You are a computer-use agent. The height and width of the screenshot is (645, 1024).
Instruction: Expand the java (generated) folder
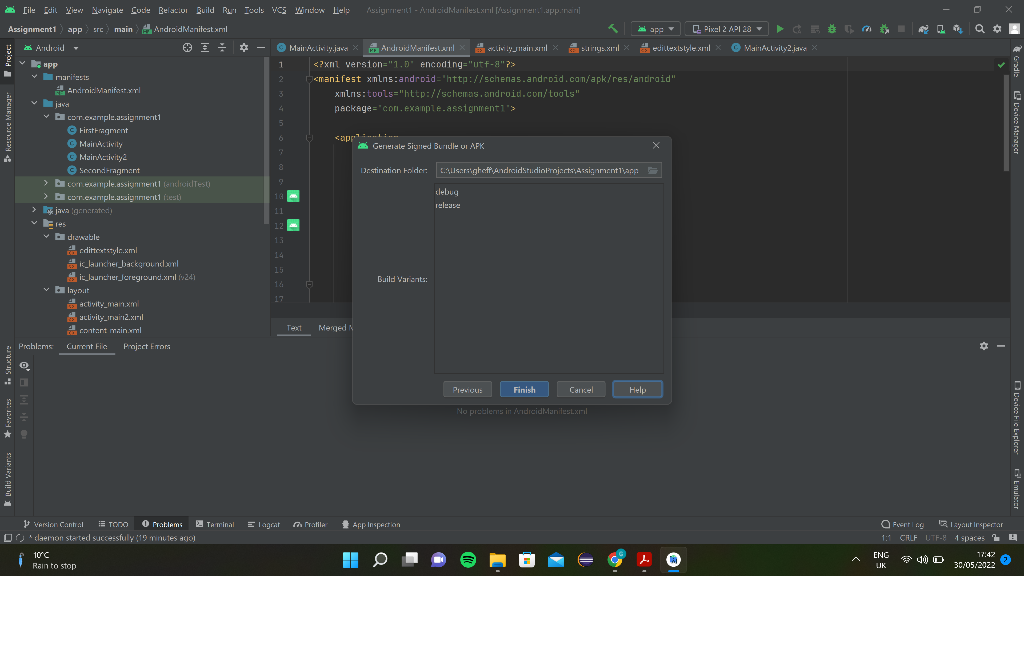tap(35, 210)
